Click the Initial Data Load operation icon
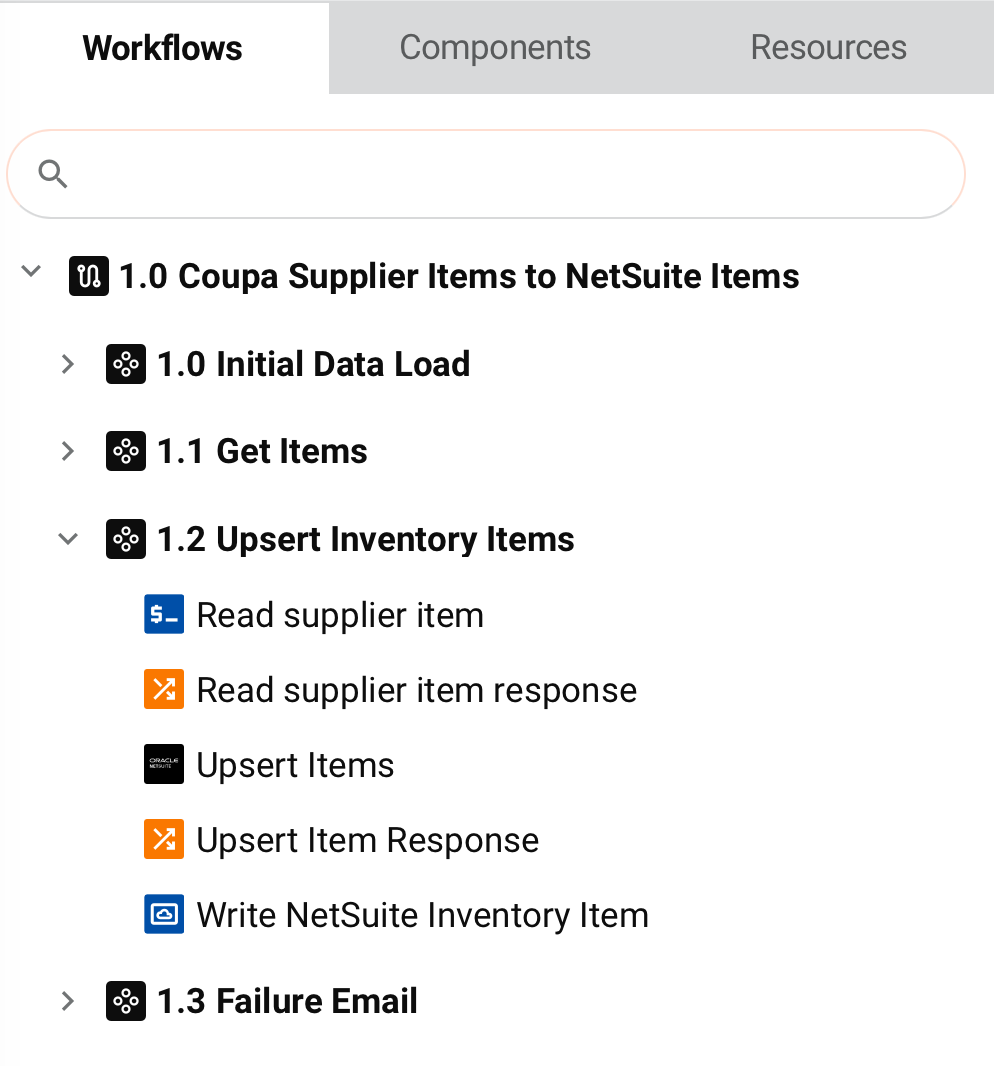 point(126,364)
